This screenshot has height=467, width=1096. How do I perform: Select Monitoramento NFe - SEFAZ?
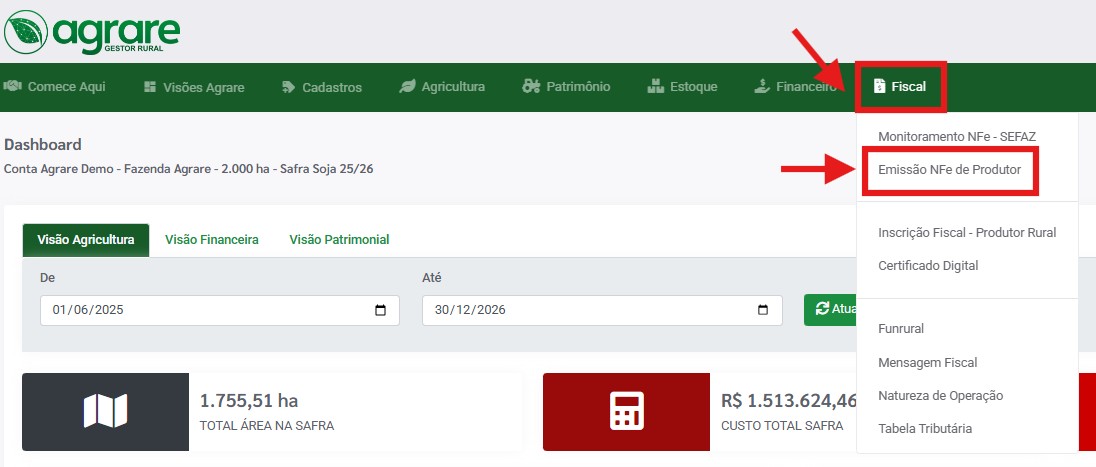click(957, 136)
